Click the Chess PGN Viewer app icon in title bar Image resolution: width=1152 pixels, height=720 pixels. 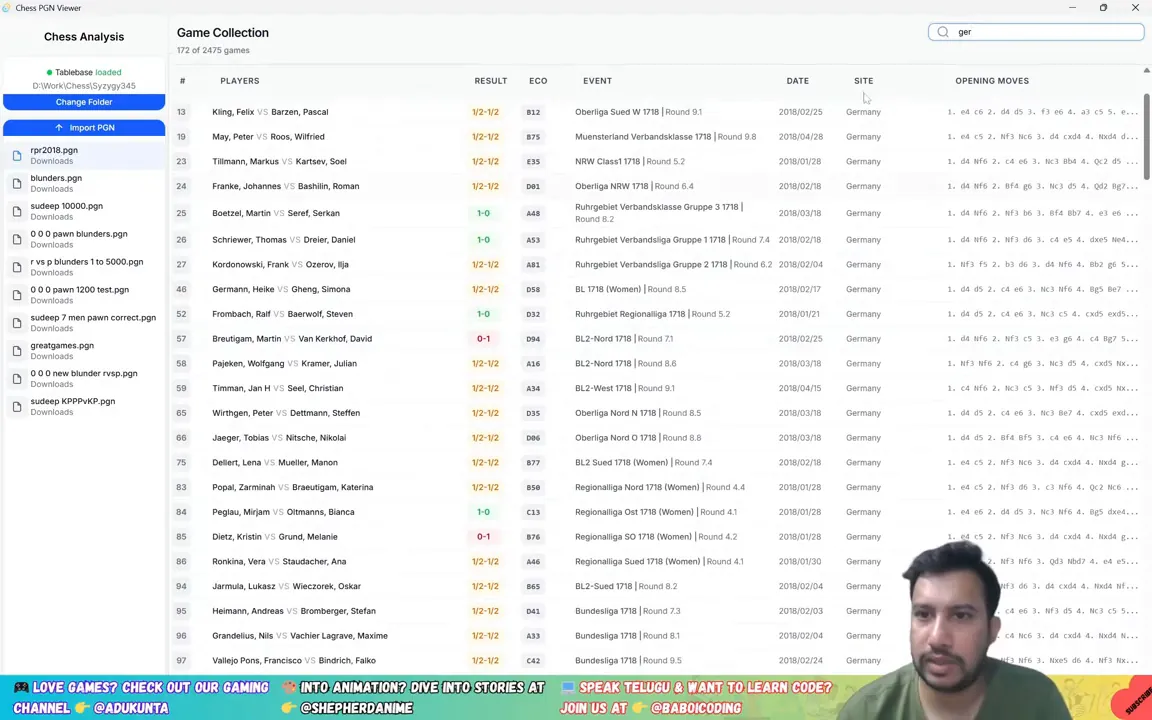(x=7, y=7)
